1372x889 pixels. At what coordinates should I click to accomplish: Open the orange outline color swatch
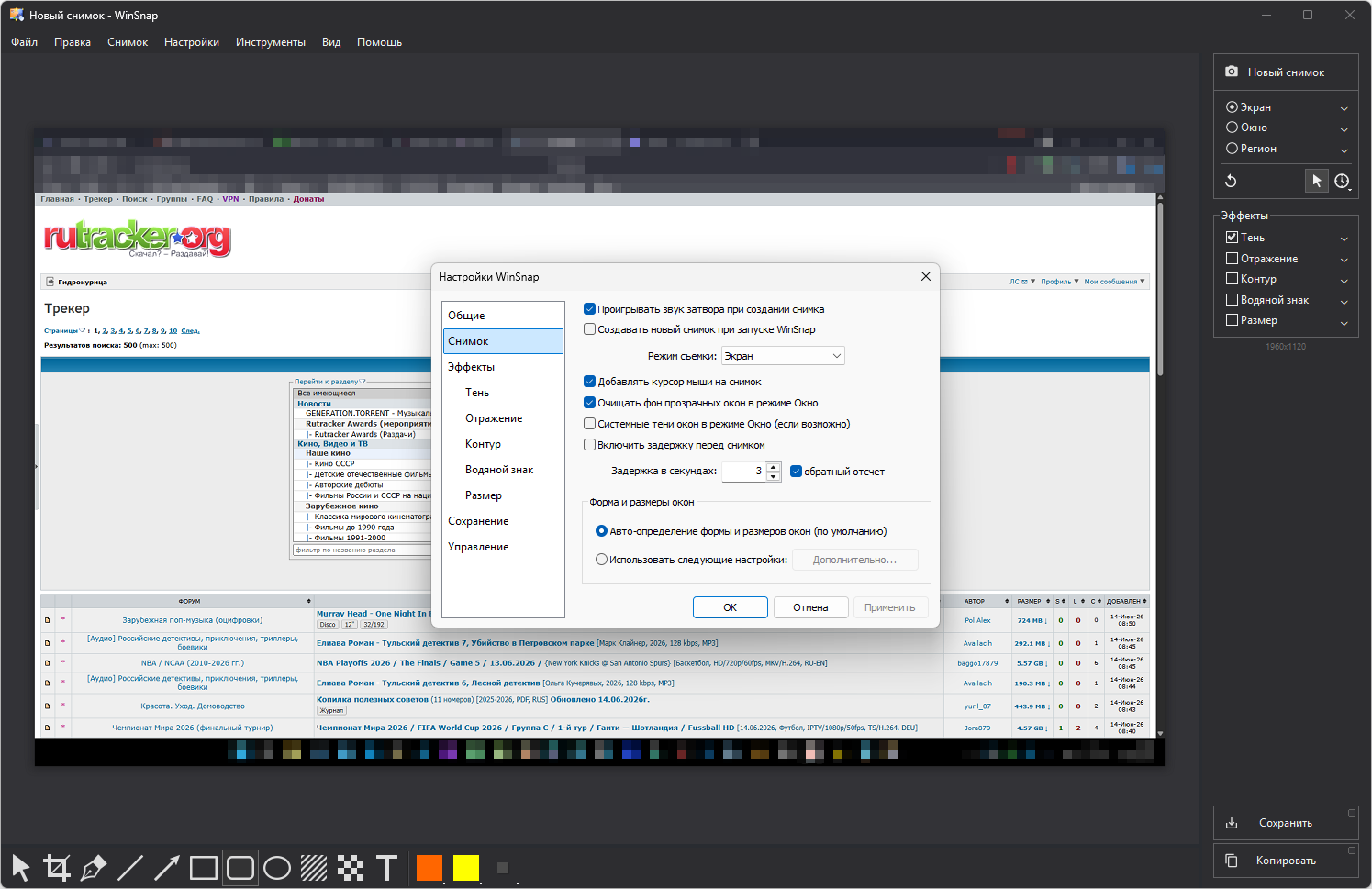(429, 868)
